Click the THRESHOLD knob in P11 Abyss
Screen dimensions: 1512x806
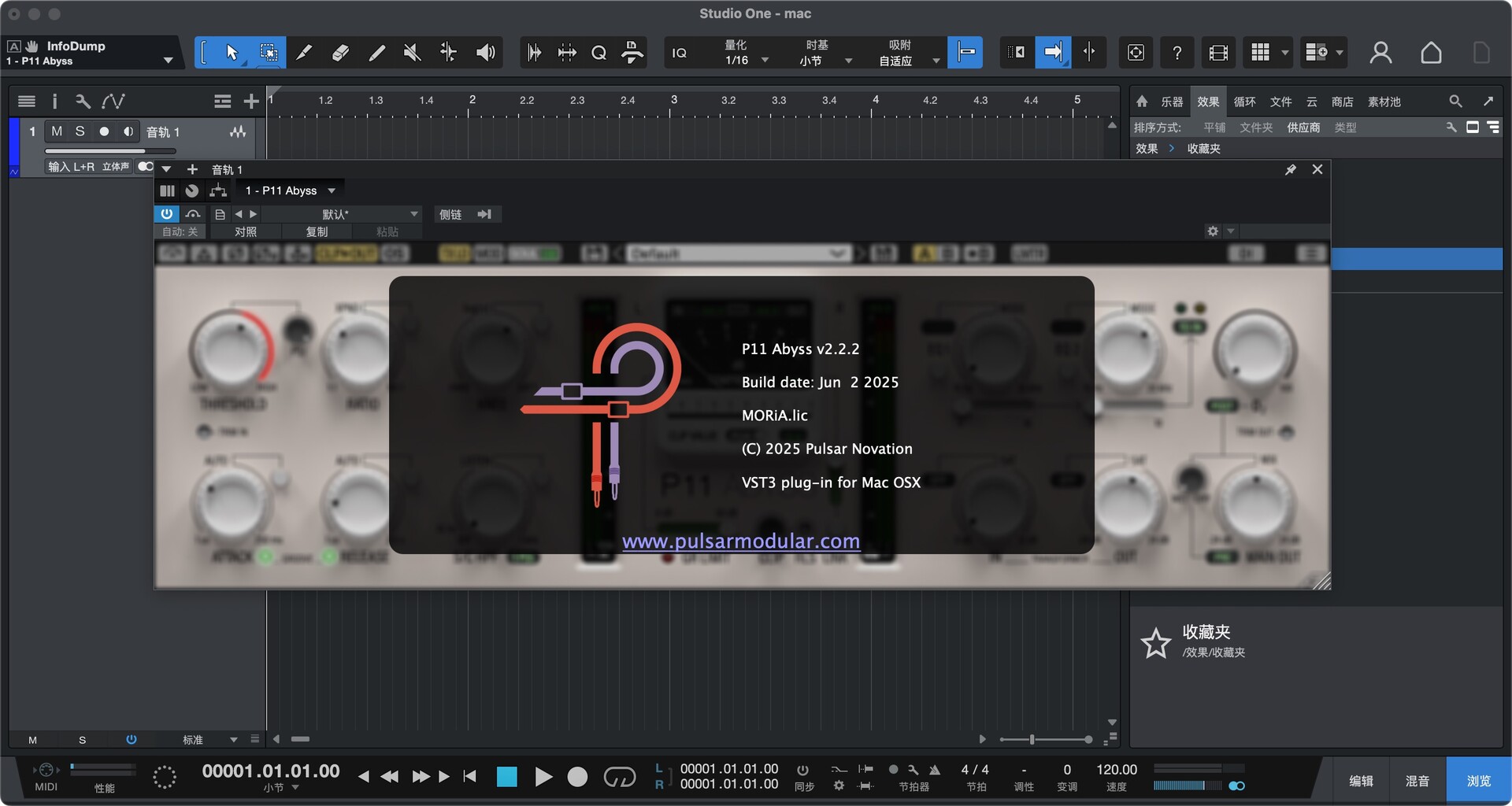tap(233, 350)
